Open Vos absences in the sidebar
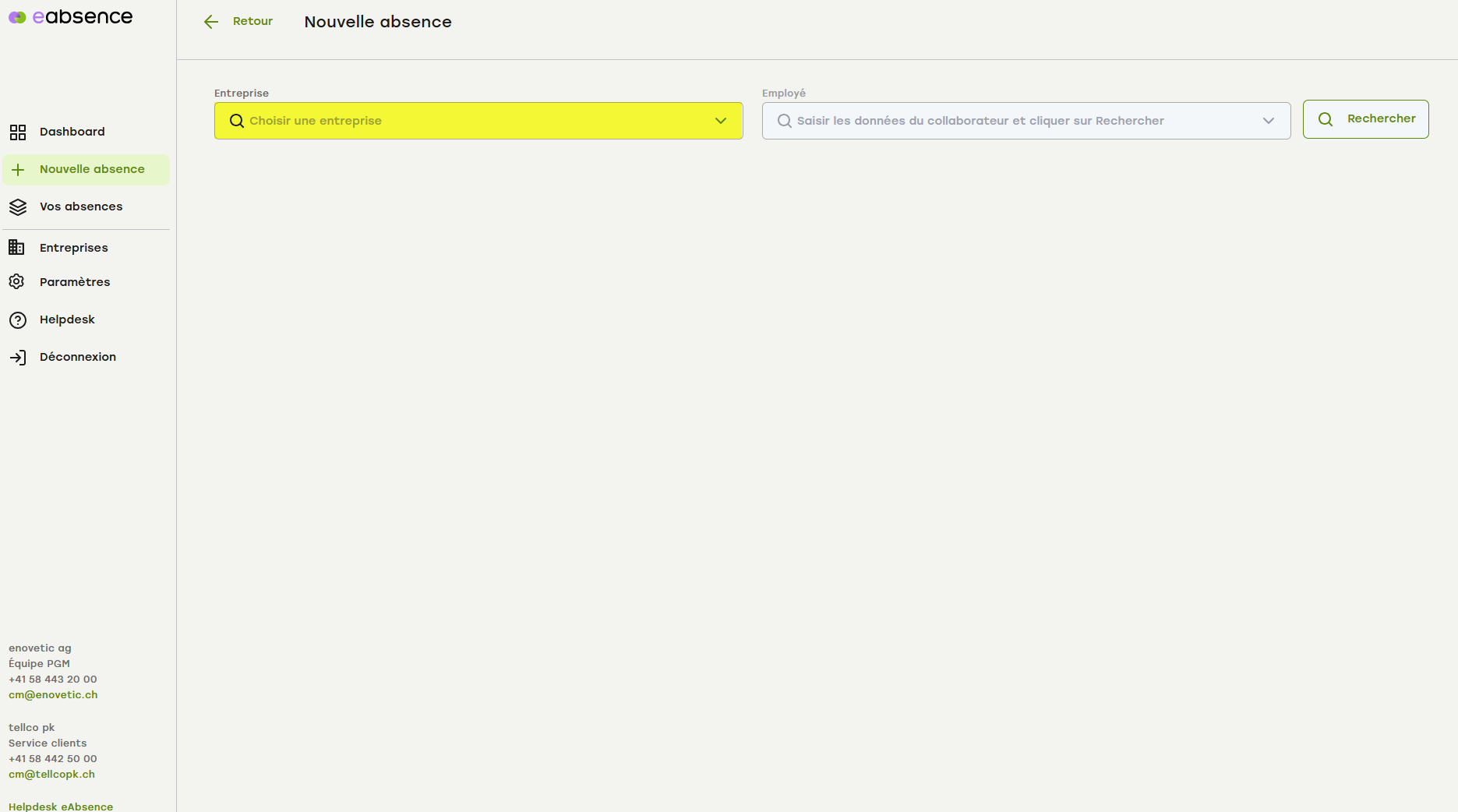Viewport: 1458px width, 812px height. (x=81, y=207)
